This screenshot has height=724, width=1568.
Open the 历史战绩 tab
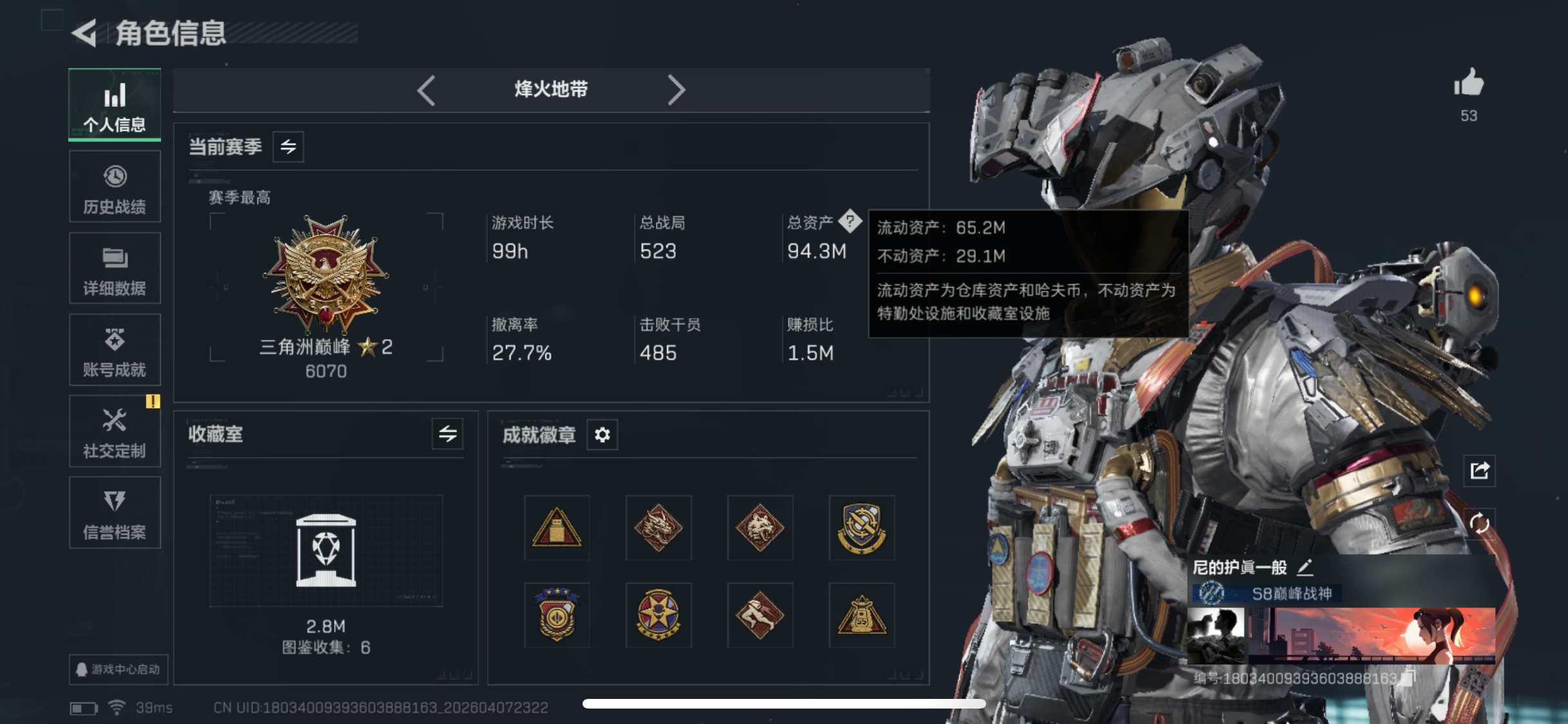(115, 187)
